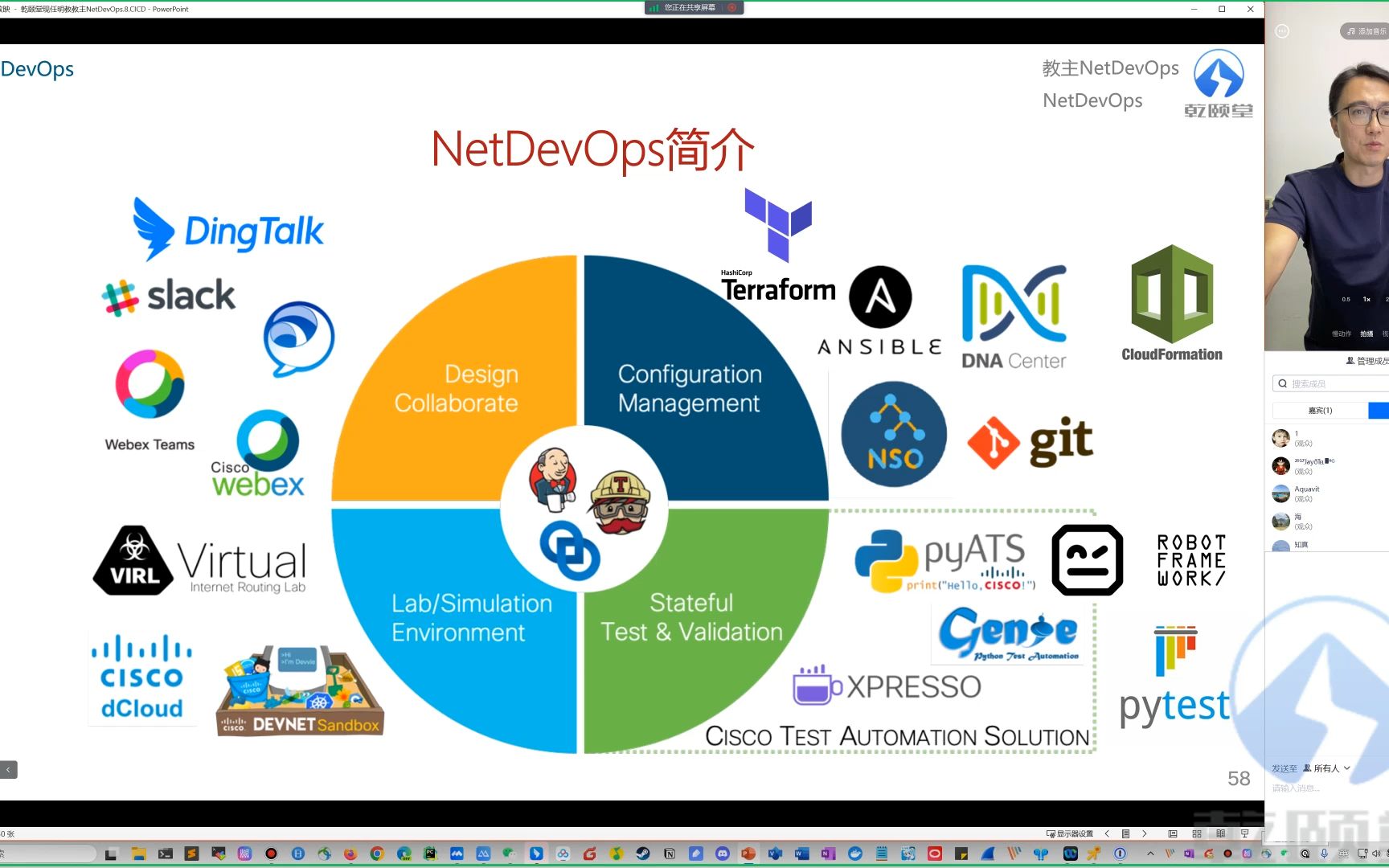This screenshot has width=1389, height=868.
Task: Click the git logo on the slide
Action: click(1030, 441)
